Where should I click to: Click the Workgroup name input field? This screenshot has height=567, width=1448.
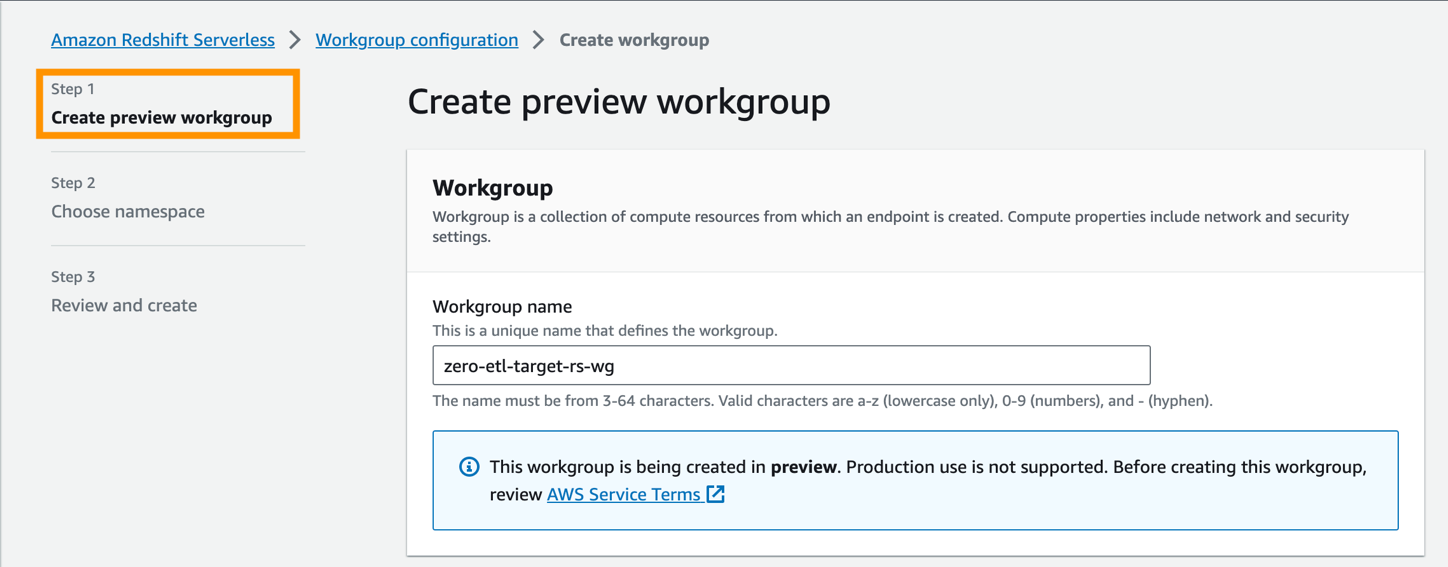[x=791, y=365]
